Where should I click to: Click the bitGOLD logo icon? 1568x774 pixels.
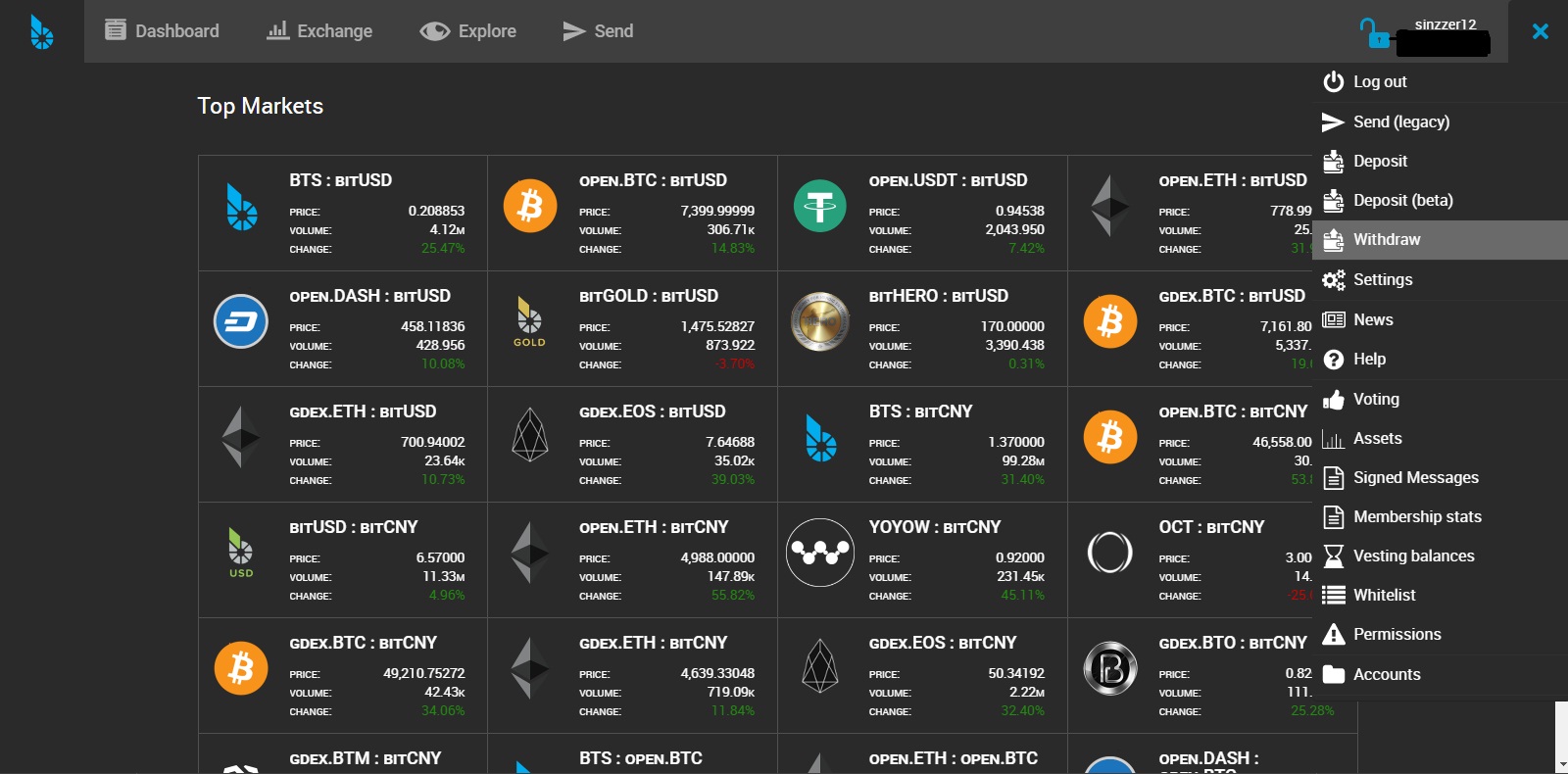pos(529,321)
